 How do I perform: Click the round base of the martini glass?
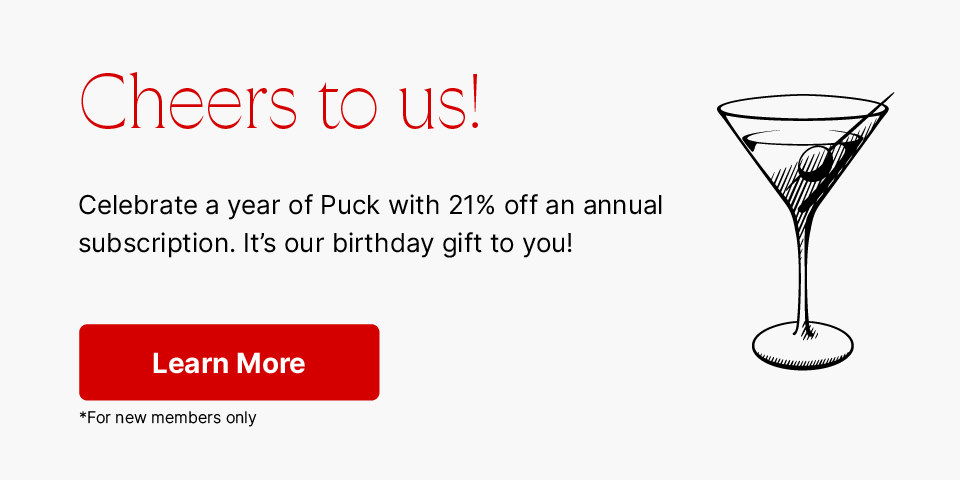click(803, 347)
